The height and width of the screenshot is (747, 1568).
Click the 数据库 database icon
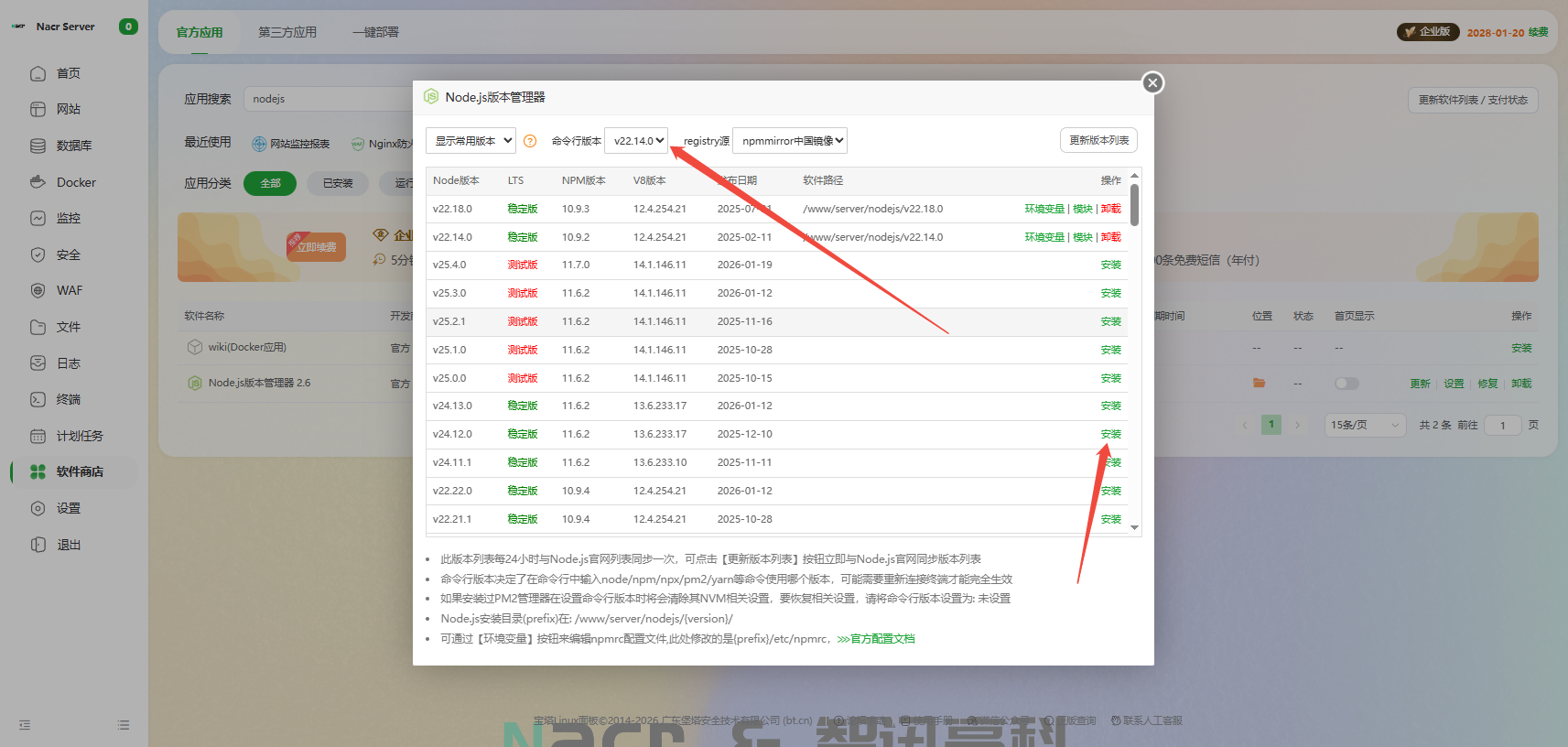click(38, 146)
